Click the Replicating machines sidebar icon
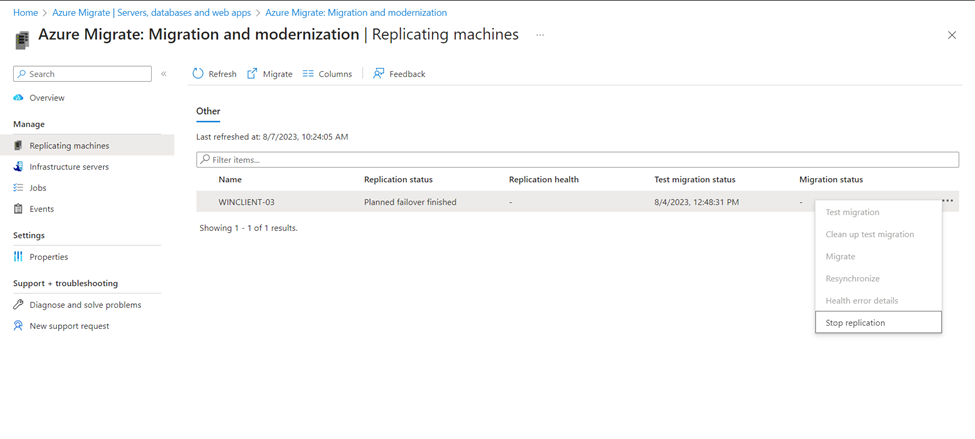This screenshot has height=439, width=975. [x=18, y=146]
